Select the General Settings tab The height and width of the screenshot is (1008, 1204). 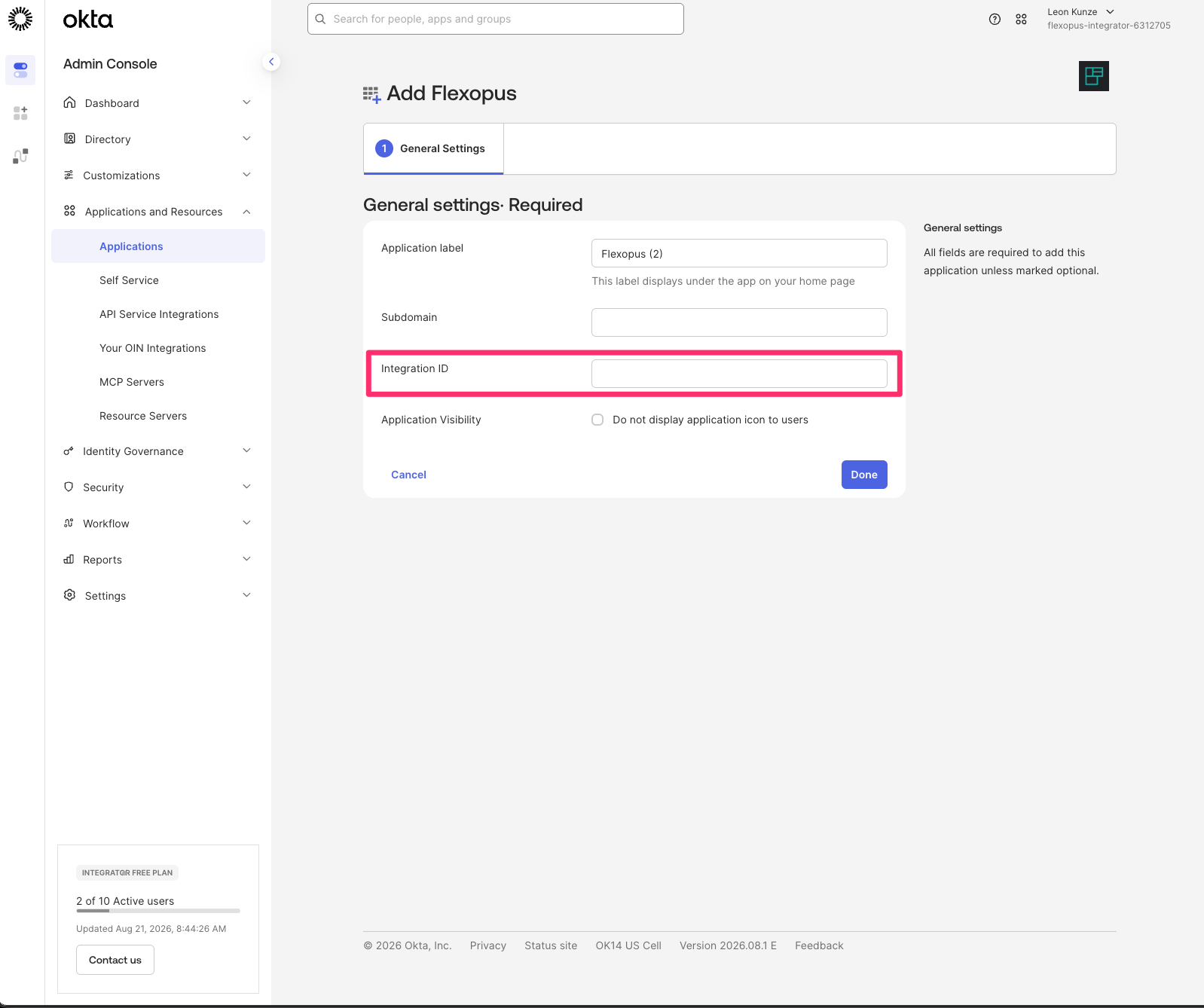click(x=433, y=148)
